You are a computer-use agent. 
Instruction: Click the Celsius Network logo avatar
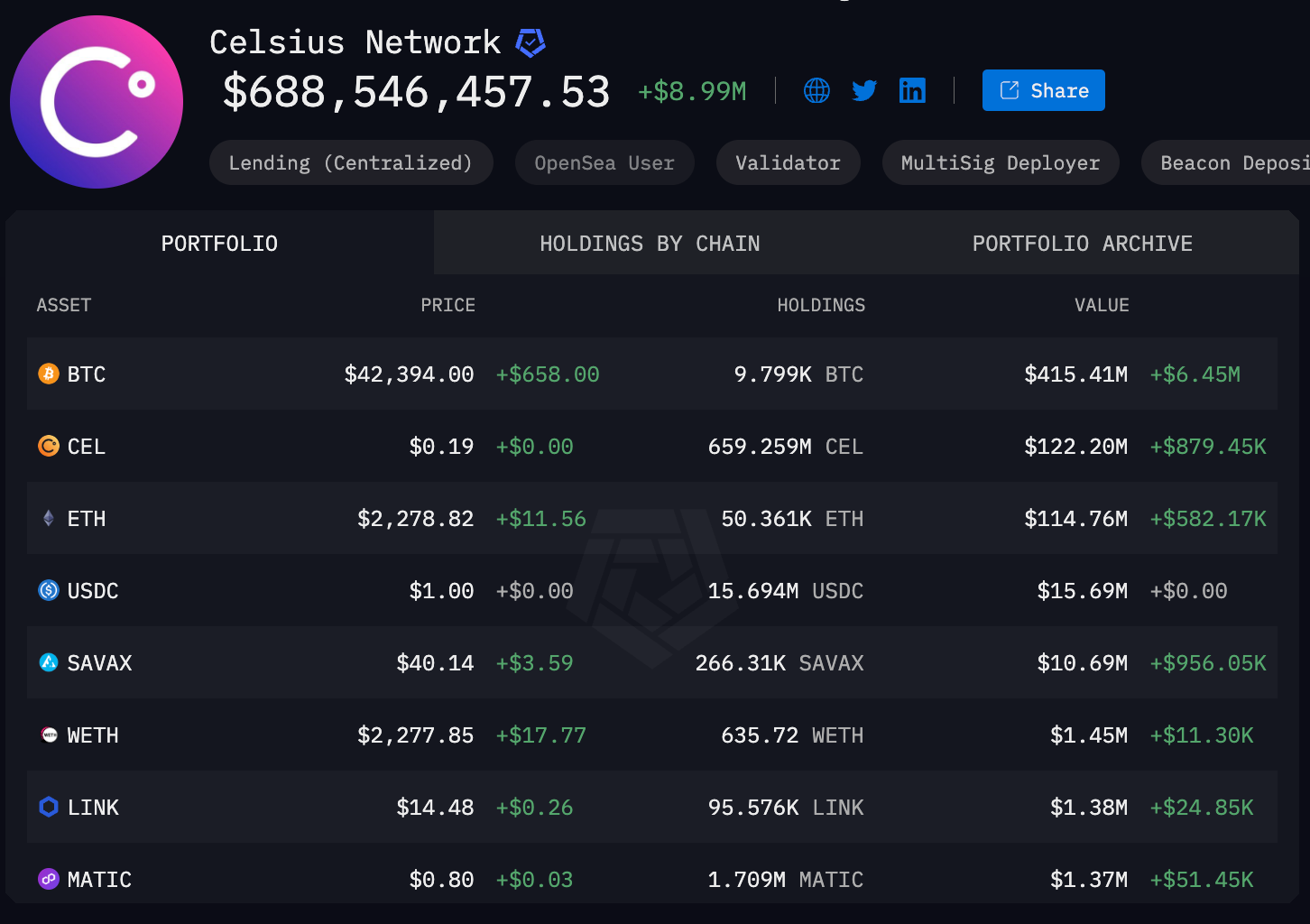pos(97,102)
